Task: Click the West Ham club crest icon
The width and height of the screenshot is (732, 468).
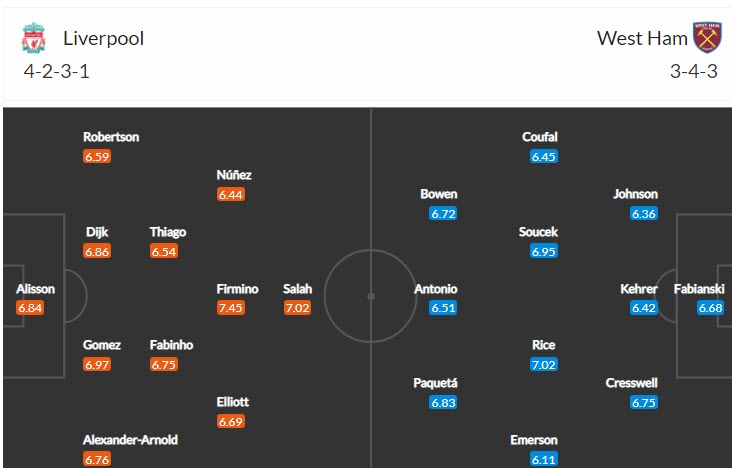Action: point(706,38)
